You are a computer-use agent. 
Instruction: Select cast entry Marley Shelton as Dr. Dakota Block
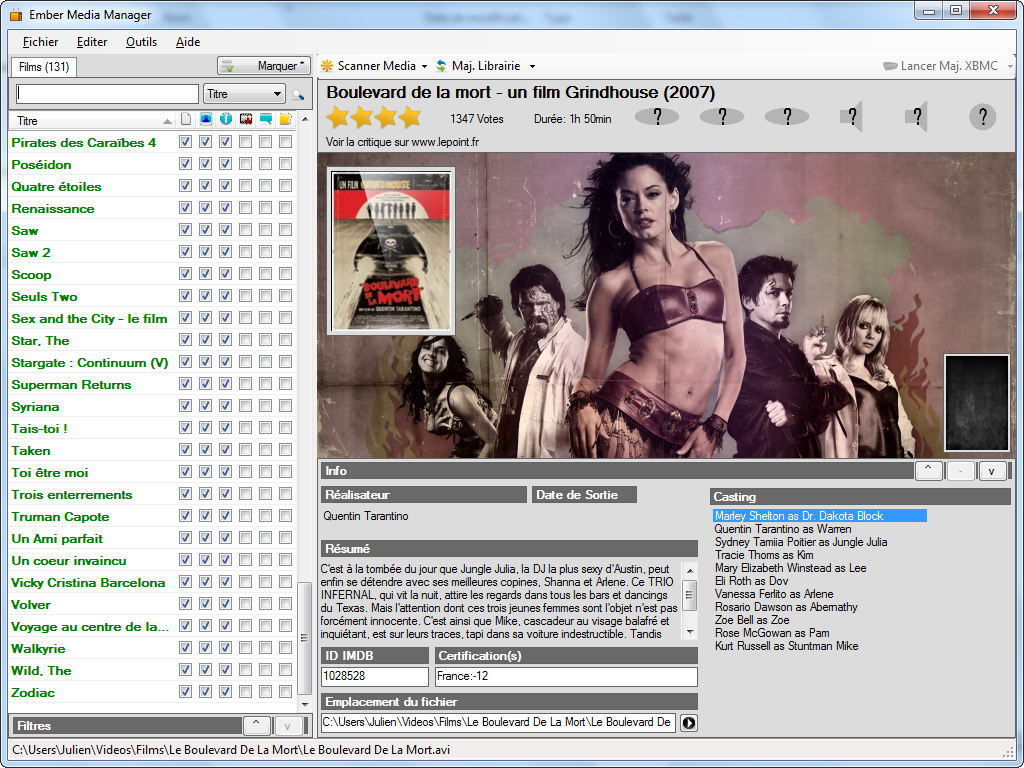[820, 516]
